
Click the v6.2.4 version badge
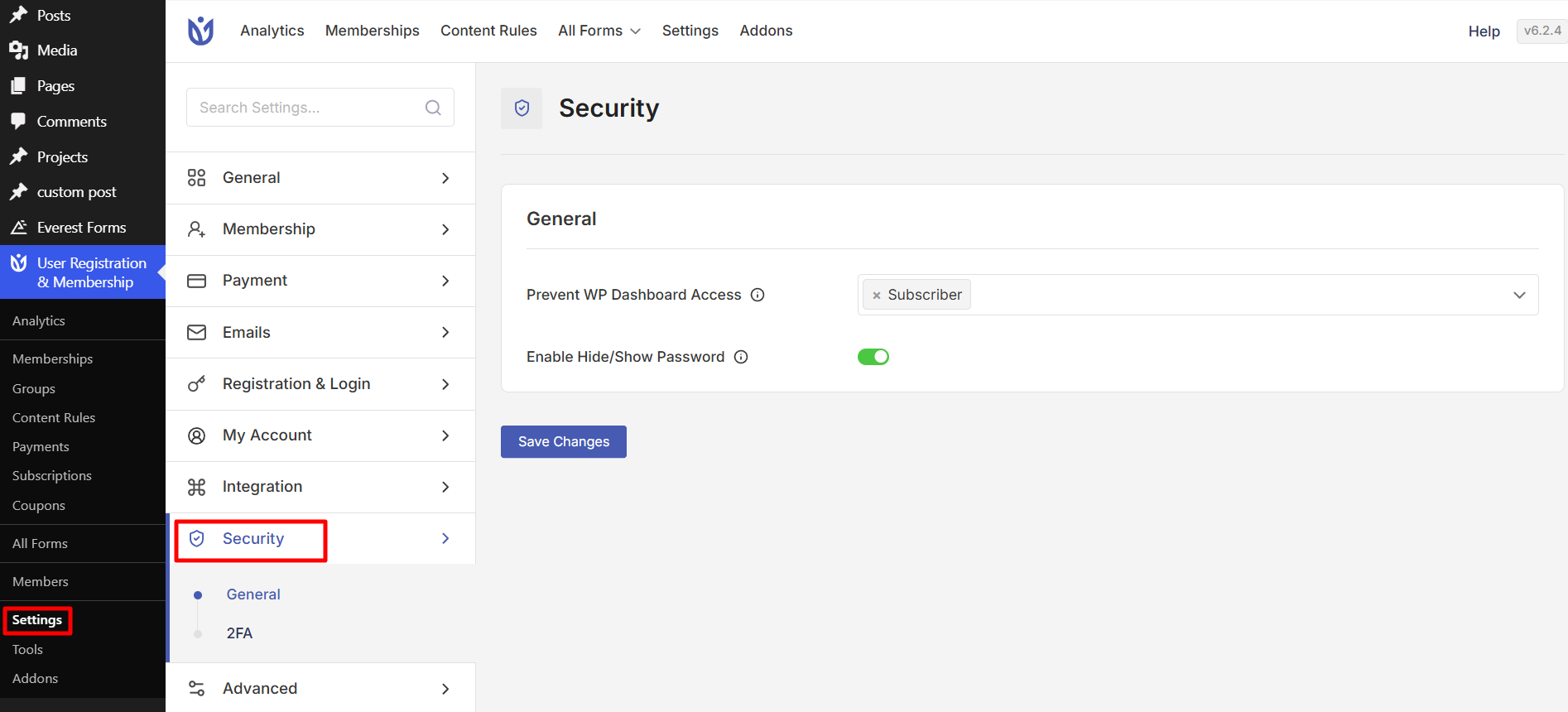coord(1542,31)
